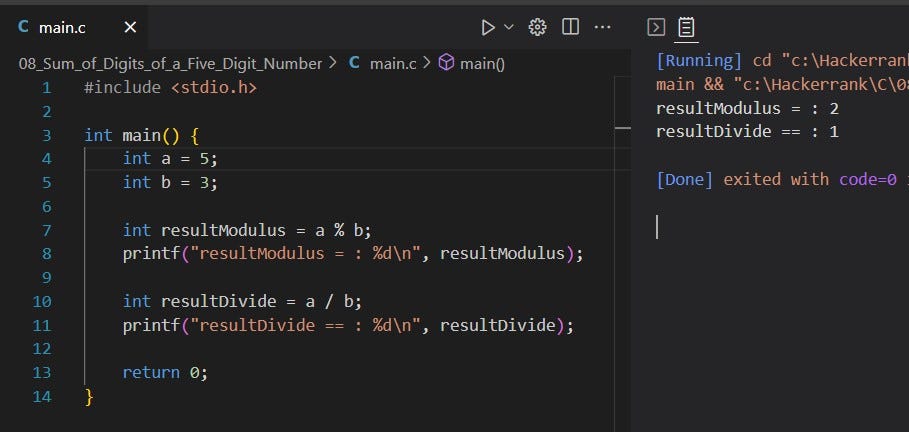Place cursor on 'int a = 5;'
This screenshot has width=909, height=432.
(170, 159)
